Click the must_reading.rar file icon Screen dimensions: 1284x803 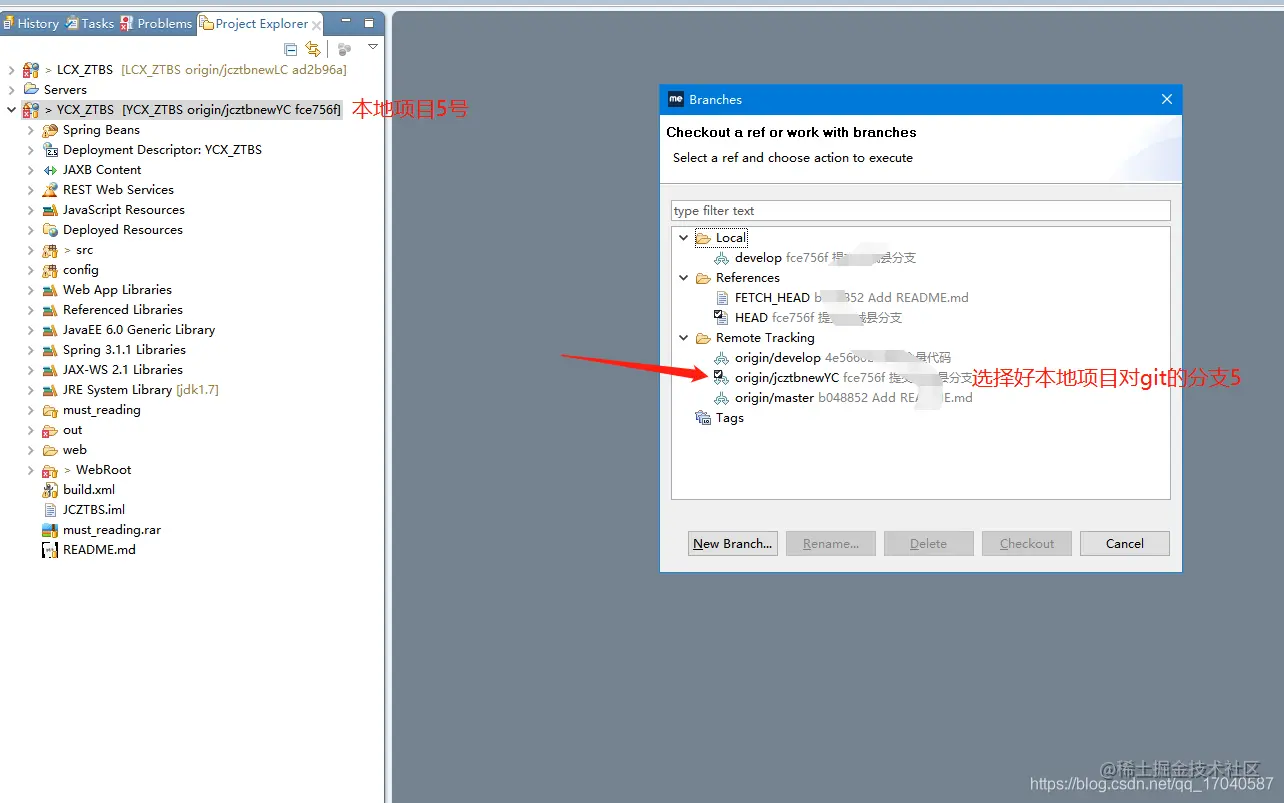coord(50,530)
